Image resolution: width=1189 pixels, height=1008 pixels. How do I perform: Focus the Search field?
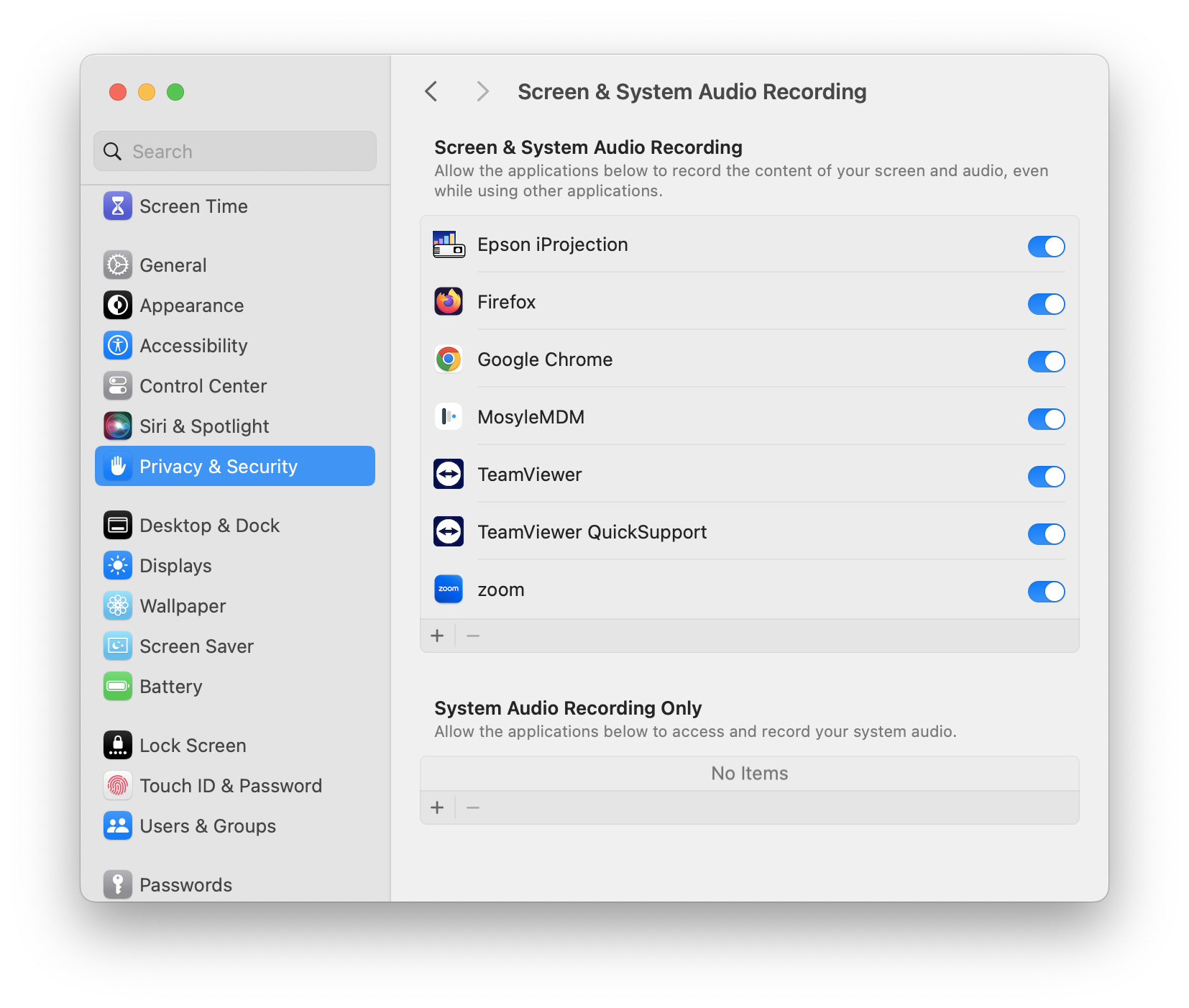pos(235,151)
